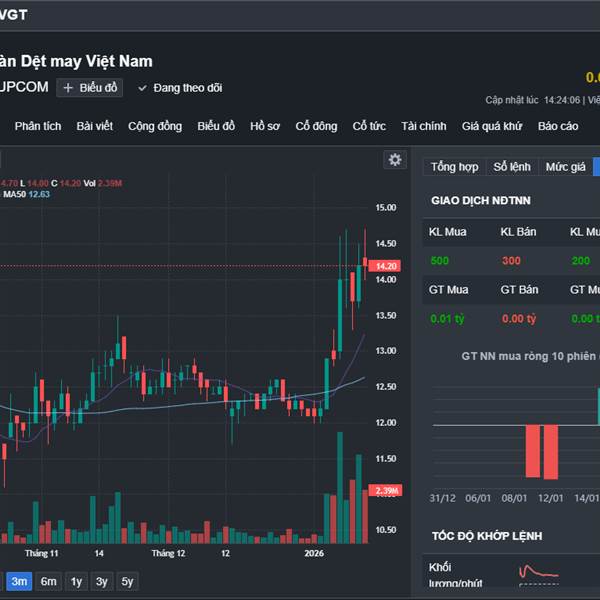600x600 pixels.
Task: Switch to Cộng đồng tab
Action: (155, 126)
